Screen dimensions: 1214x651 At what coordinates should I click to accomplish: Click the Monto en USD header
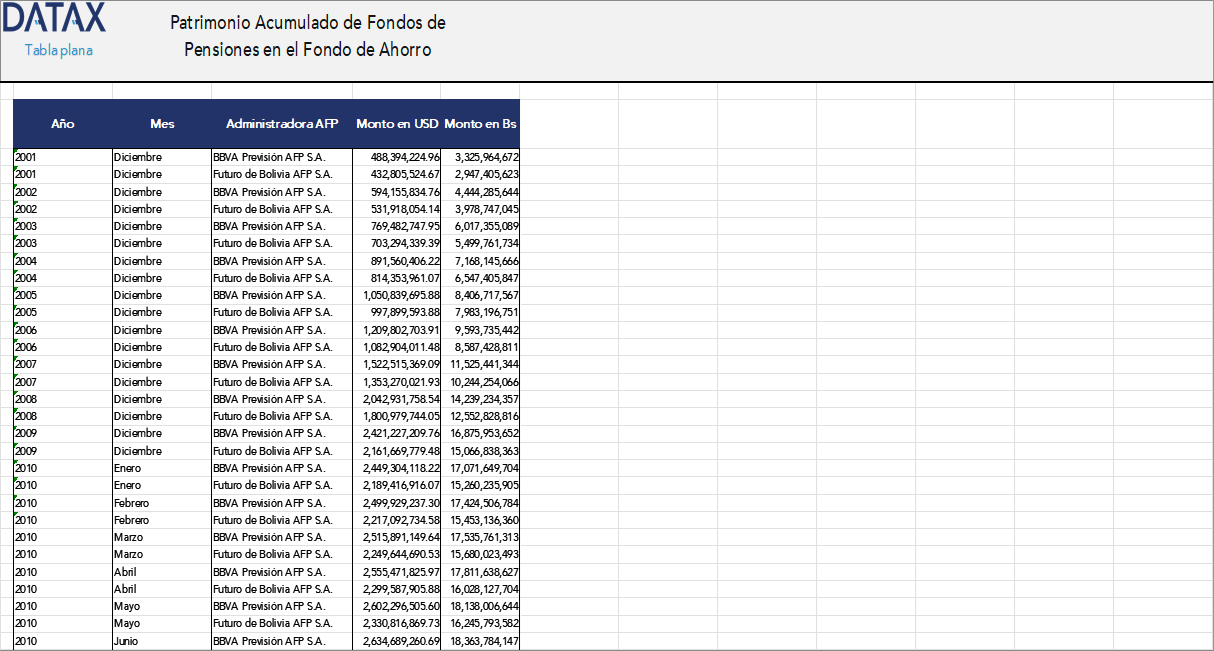point(397,124)
